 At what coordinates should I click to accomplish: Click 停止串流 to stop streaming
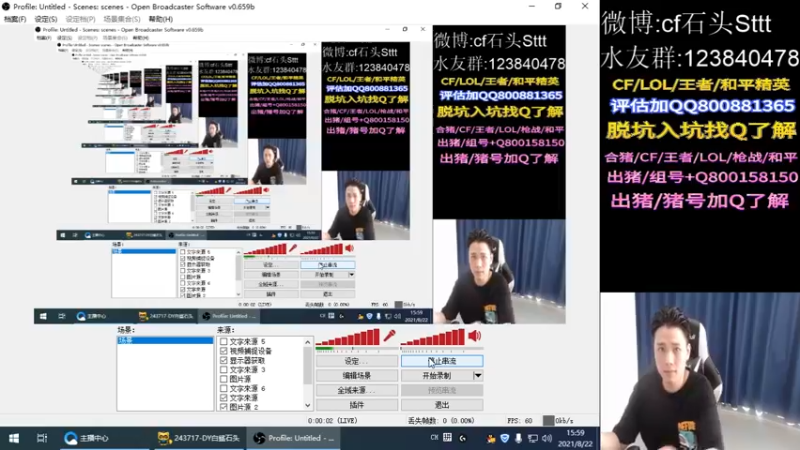[x=442, y=361]
